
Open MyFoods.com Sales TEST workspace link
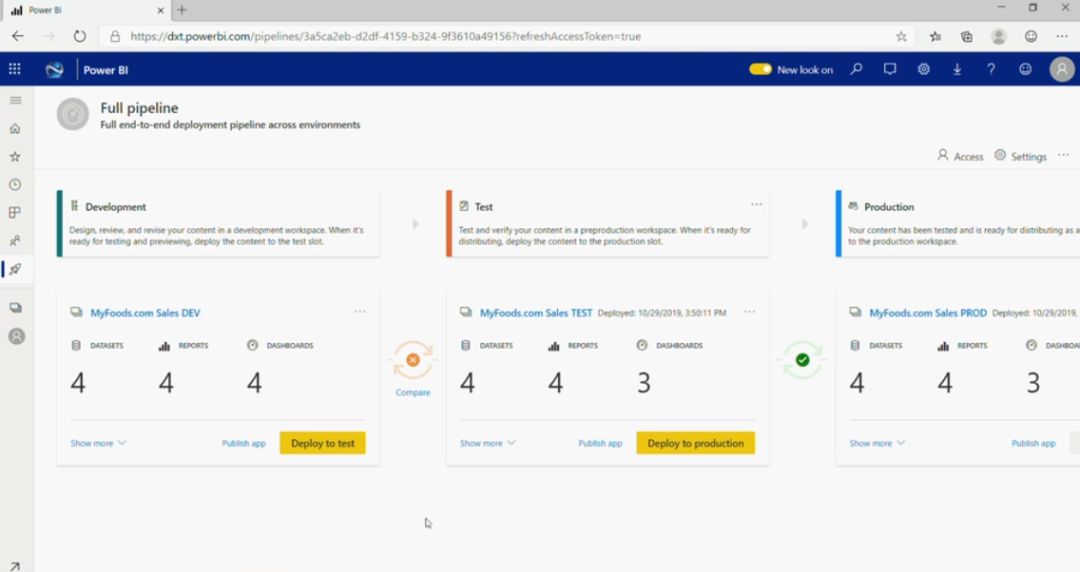point(536,313)
